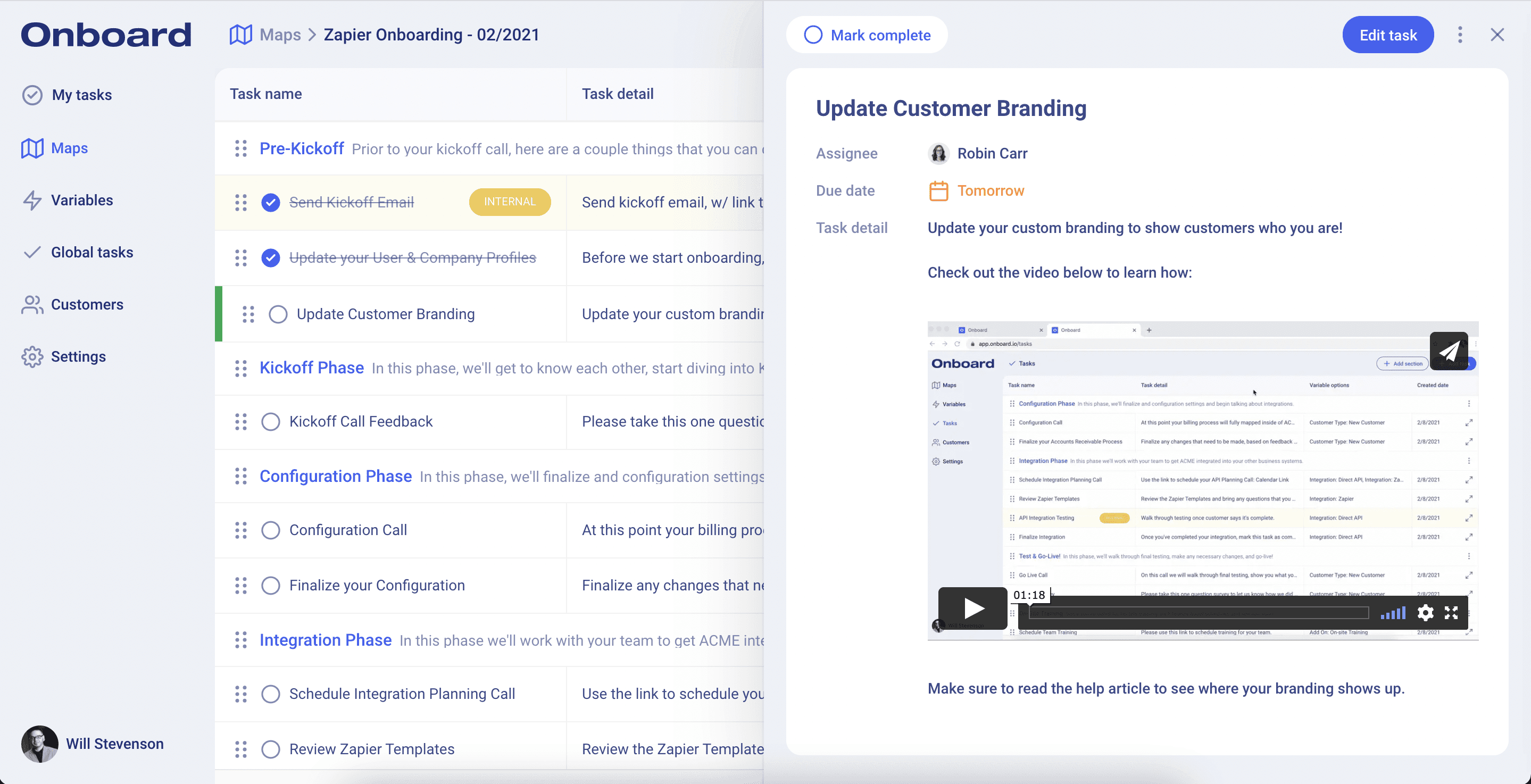Enter fullscreen on the video player
Image resolution: width=1531 pixels, height=784 pixels.
pos(1451,612)
